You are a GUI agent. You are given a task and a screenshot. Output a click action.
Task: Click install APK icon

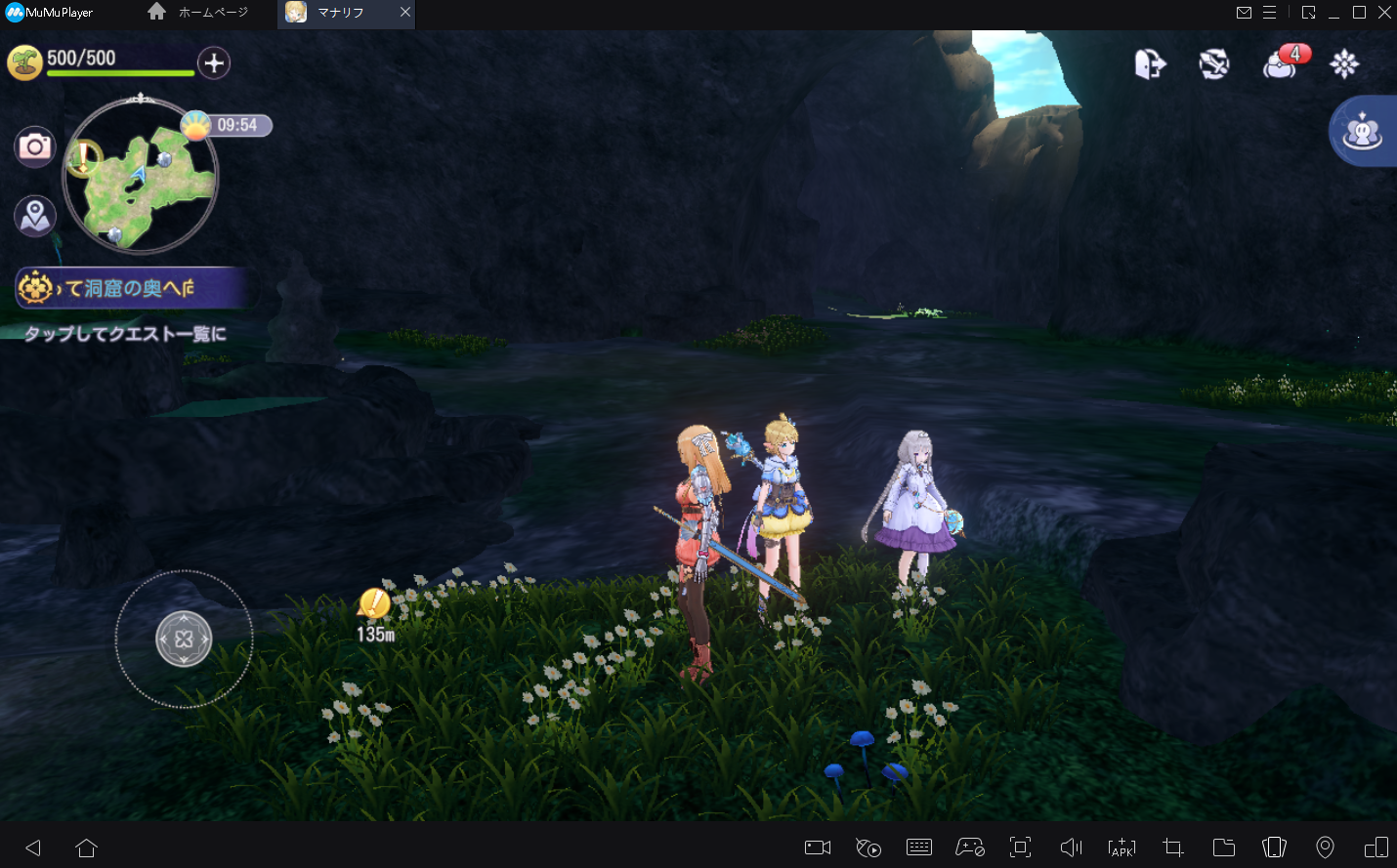click(x=1122, y=847)
